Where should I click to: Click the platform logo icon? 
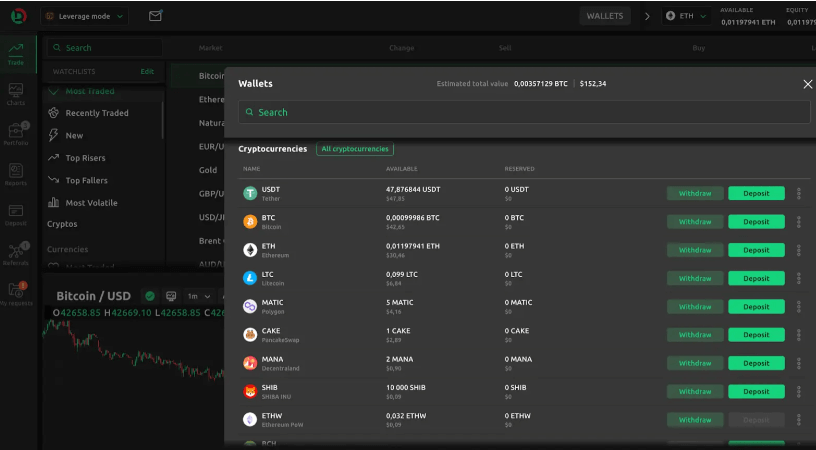pos(19,16)
